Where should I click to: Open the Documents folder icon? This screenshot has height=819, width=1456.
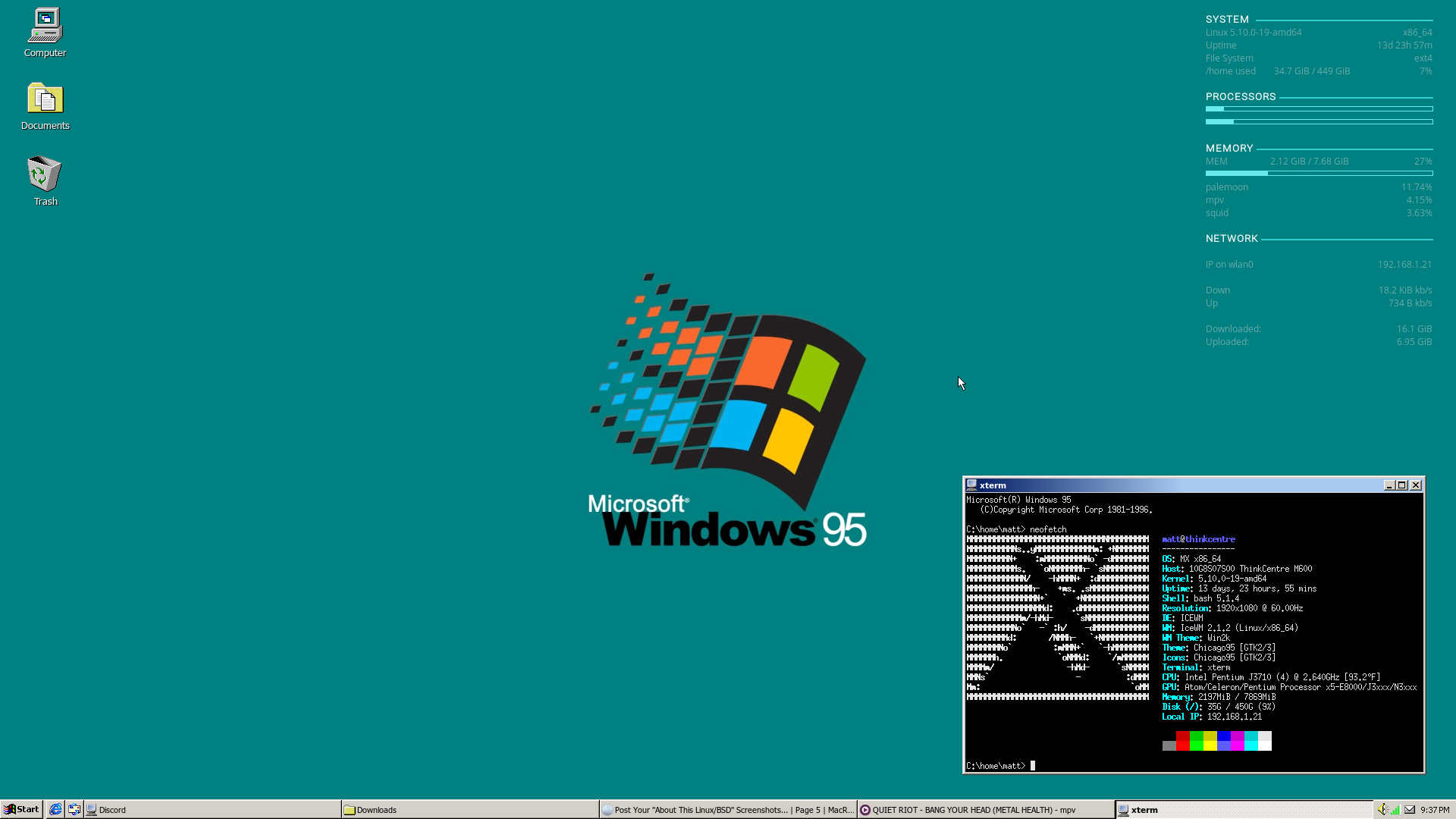point(45,106)
